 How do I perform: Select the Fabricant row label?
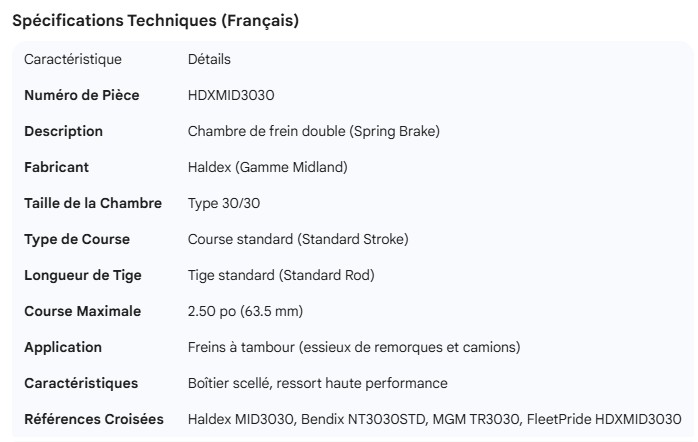coord(57,167)
